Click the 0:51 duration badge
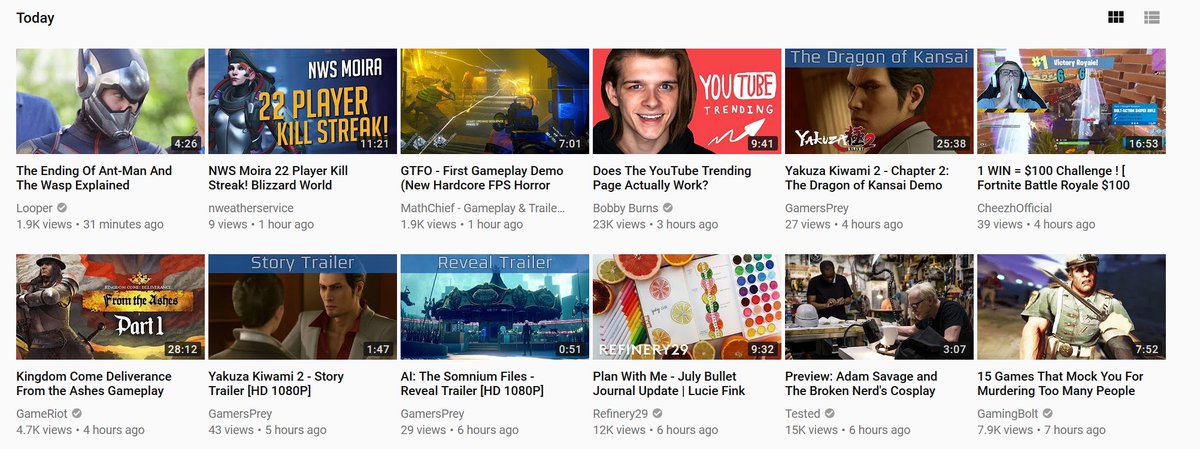The width and height of the screenshot is (1200, 449). 570,349
